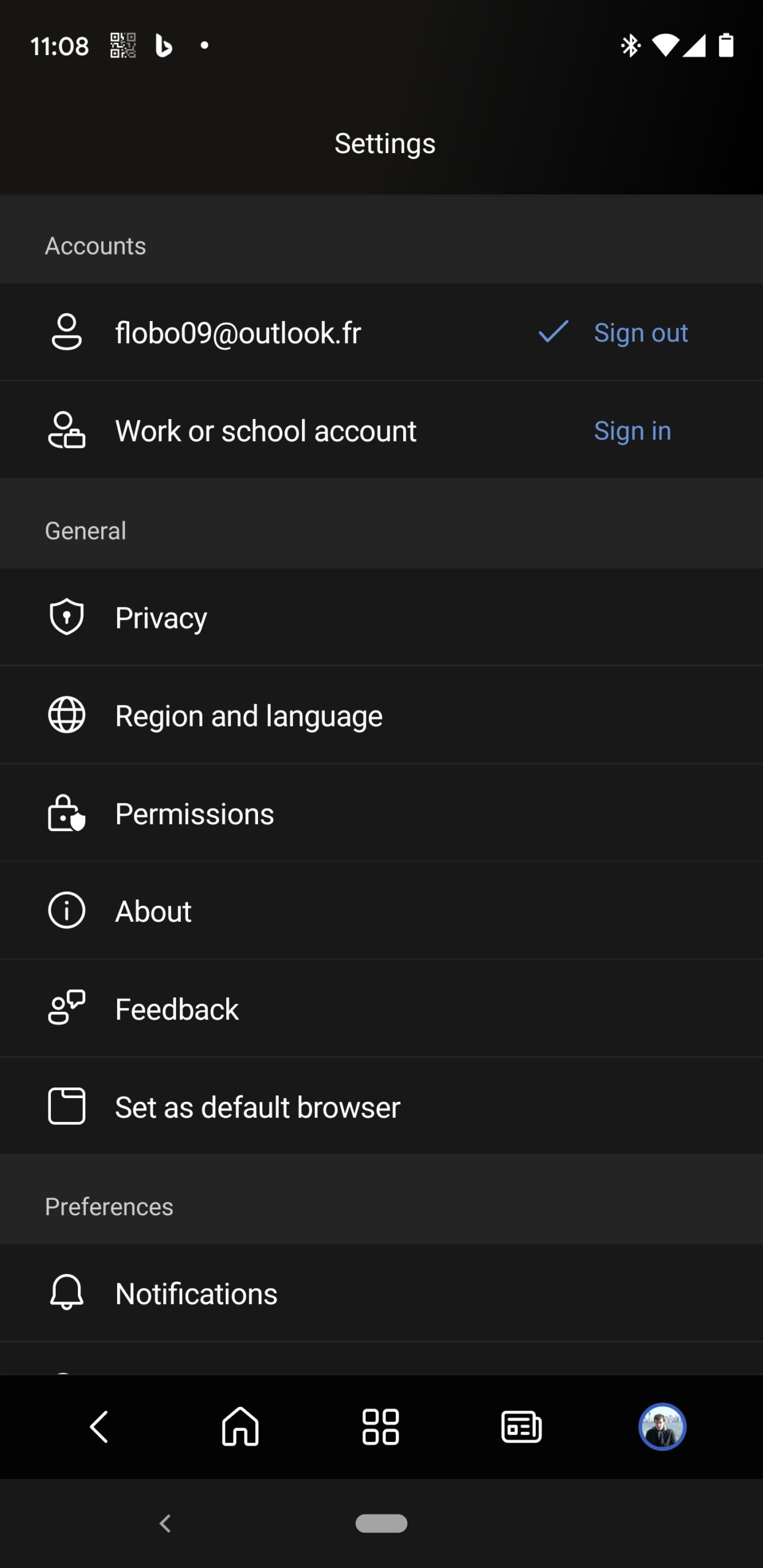
Task: Tap the Feedback person icon
Action: coord(66,1008)
